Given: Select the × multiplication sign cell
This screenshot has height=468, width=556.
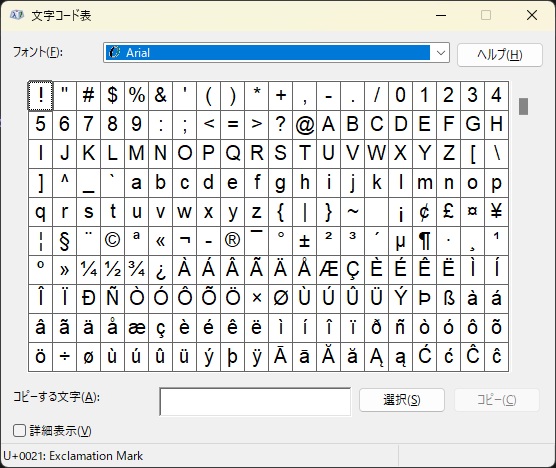Looking at the screenshot, I should [256, 299].
